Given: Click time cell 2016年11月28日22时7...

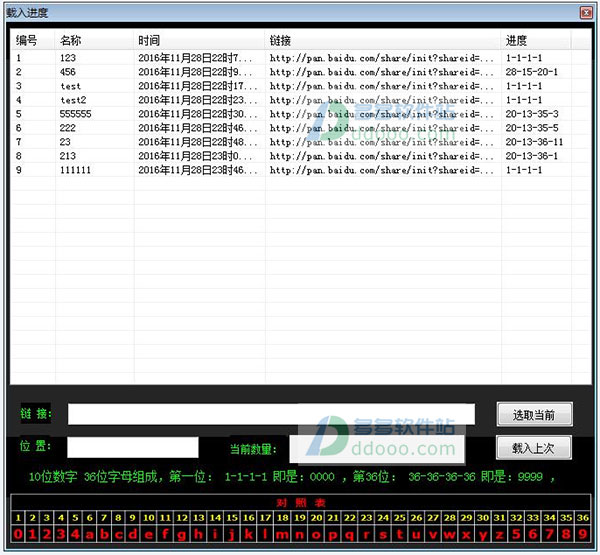Looking at the screenshot, I should [x=195, y=58].
